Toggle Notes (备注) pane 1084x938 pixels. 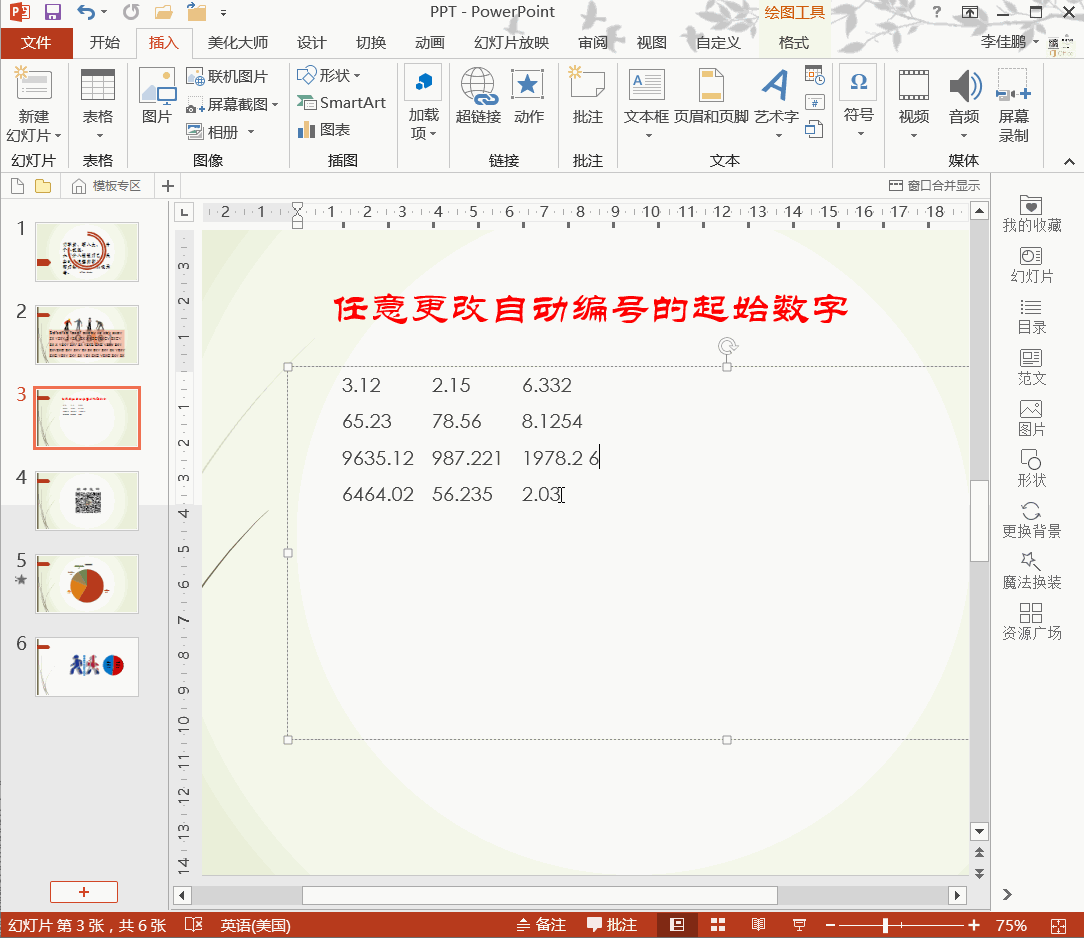541,925
